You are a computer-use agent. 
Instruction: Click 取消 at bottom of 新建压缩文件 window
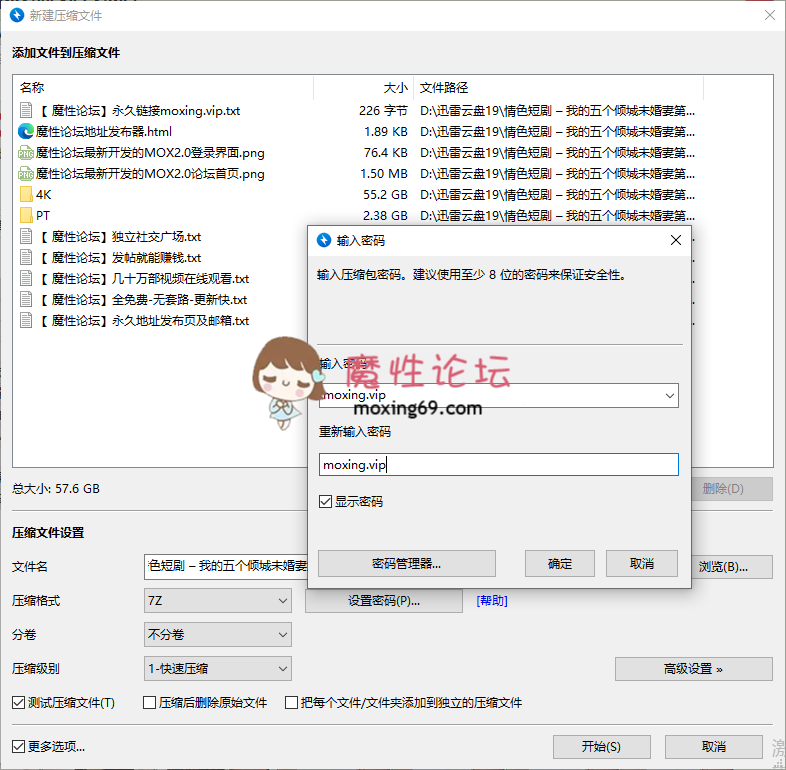pos(714,747)
